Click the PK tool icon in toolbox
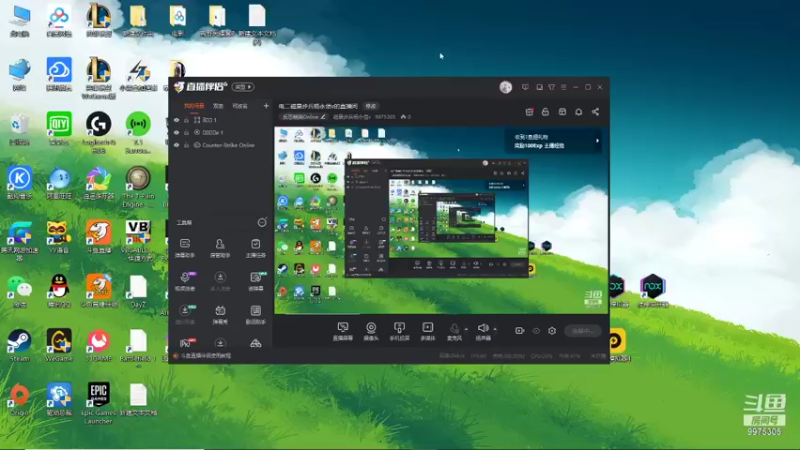The image size is (800, 450). tap(185, 343)
